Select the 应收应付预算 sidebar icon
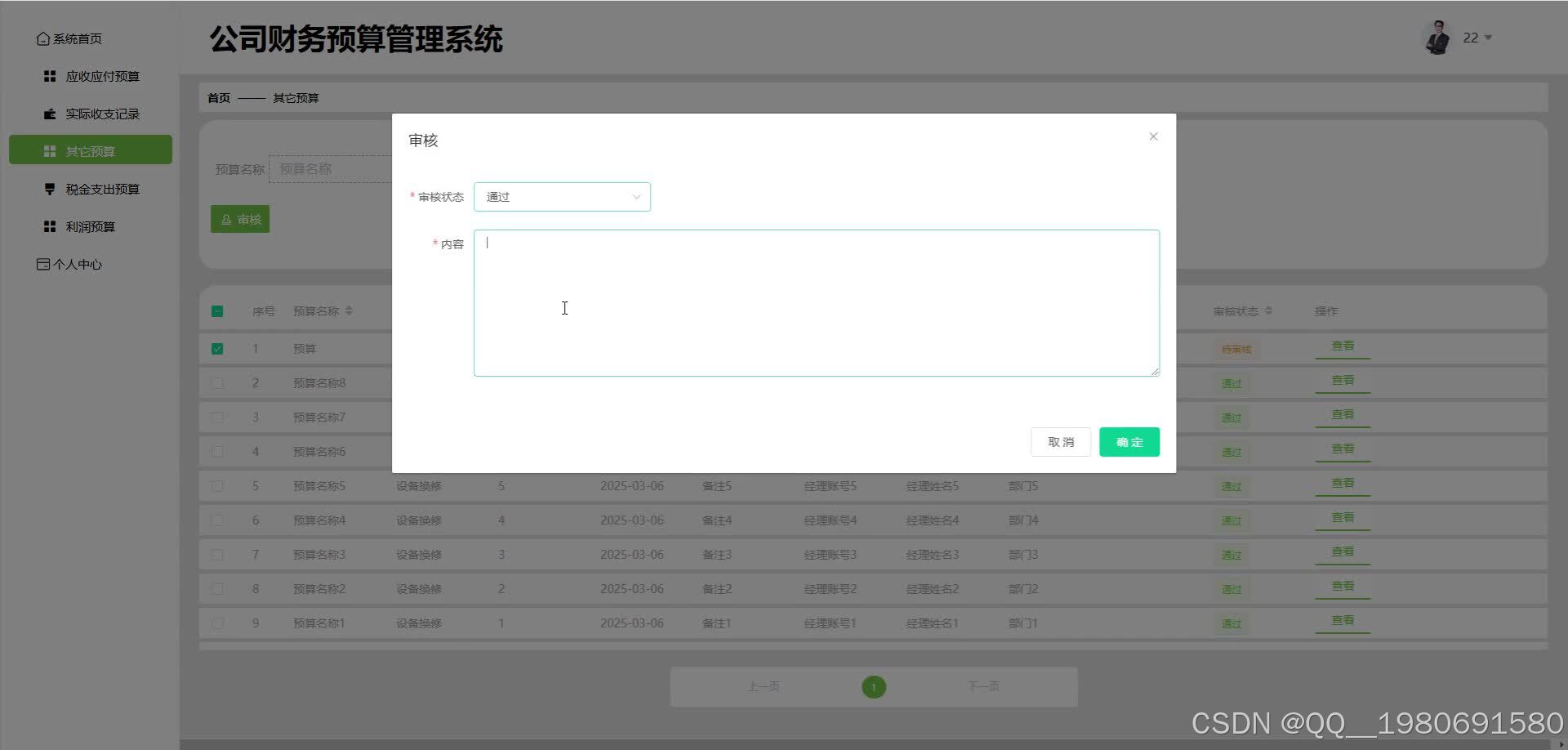 click(x=49, y=75)
